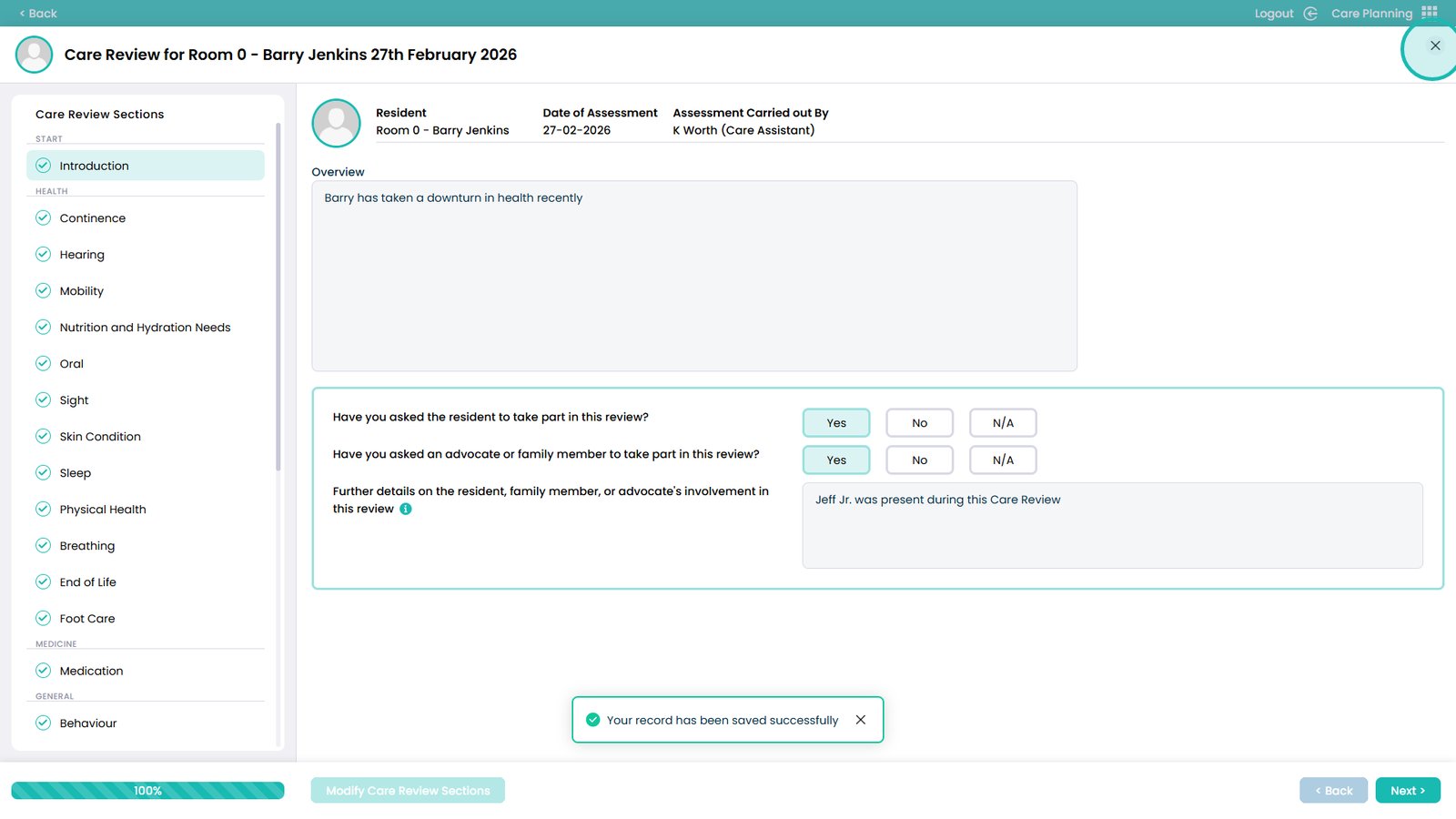Select Yes for advocate or family member
Image resolution: width=1456 pixels, height=819 pixels.
[835, 460]
